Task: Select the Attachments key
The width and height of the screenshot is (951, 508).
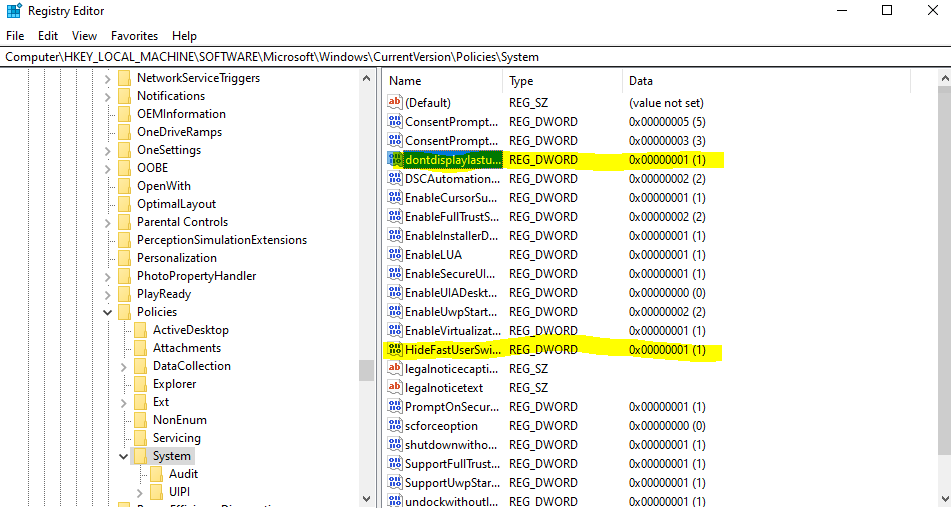Action: tap(187, 348)
